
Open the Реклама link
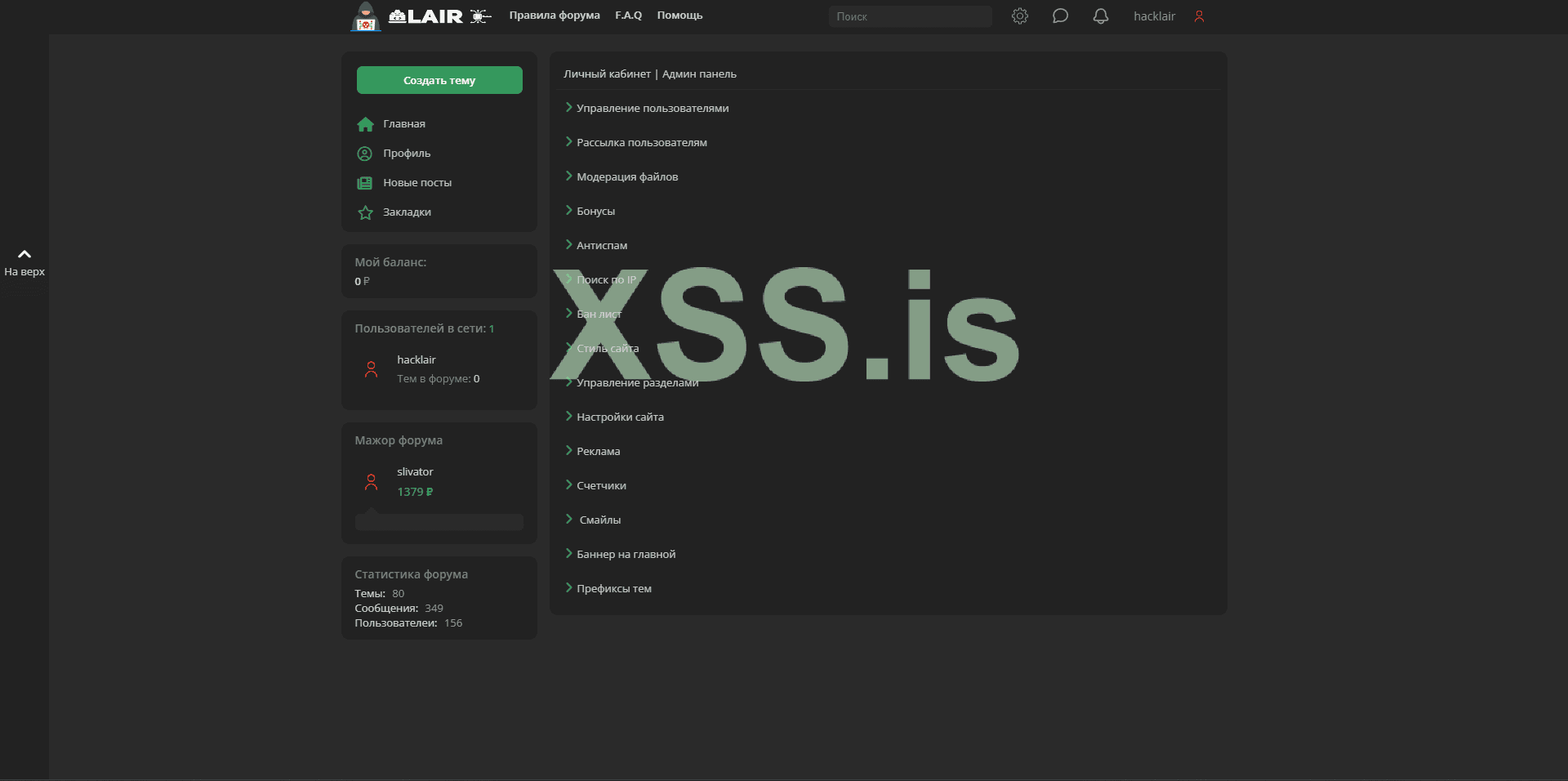[599, 451]
